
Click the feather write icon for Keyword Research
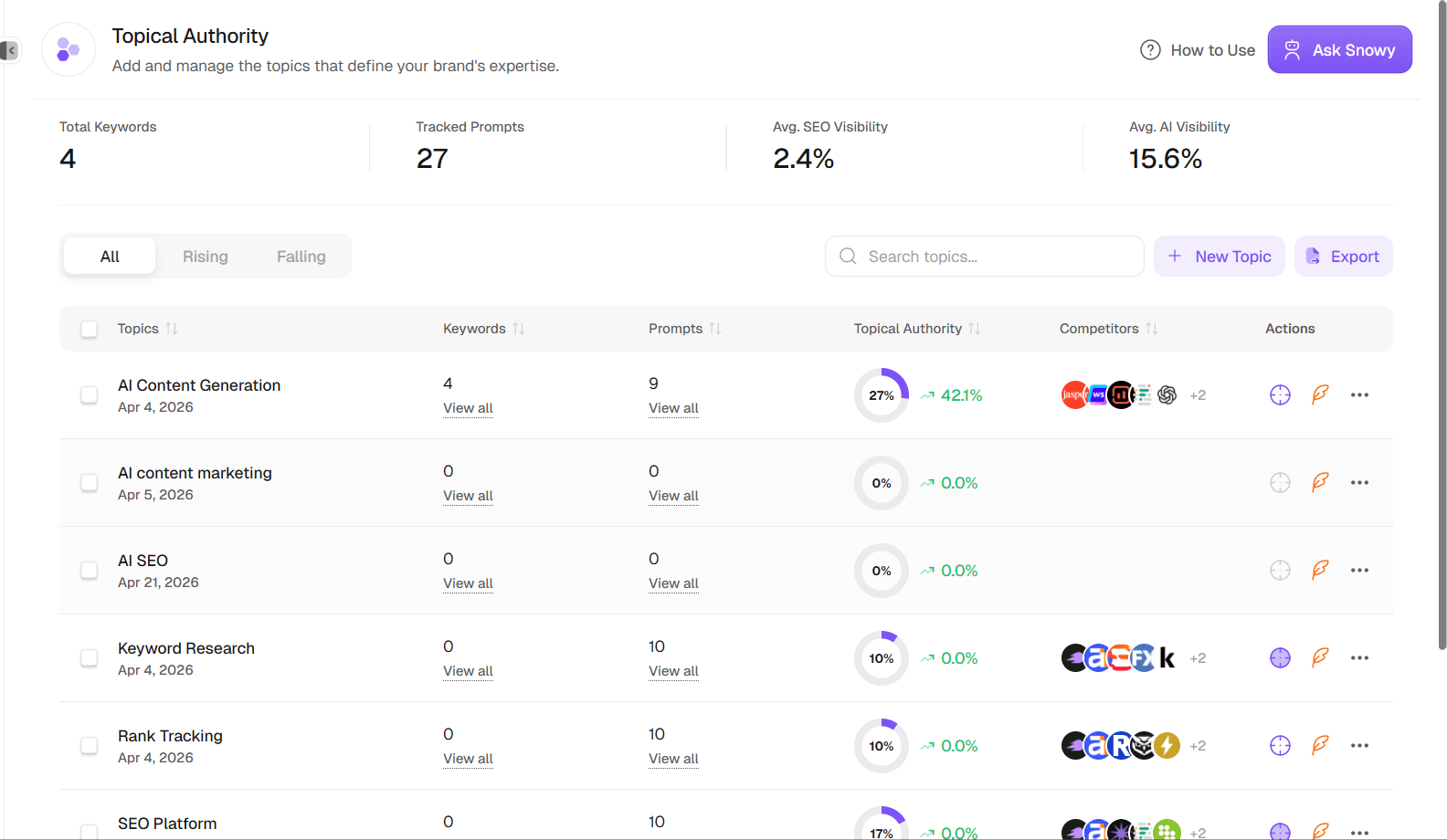coord(1320,657)
